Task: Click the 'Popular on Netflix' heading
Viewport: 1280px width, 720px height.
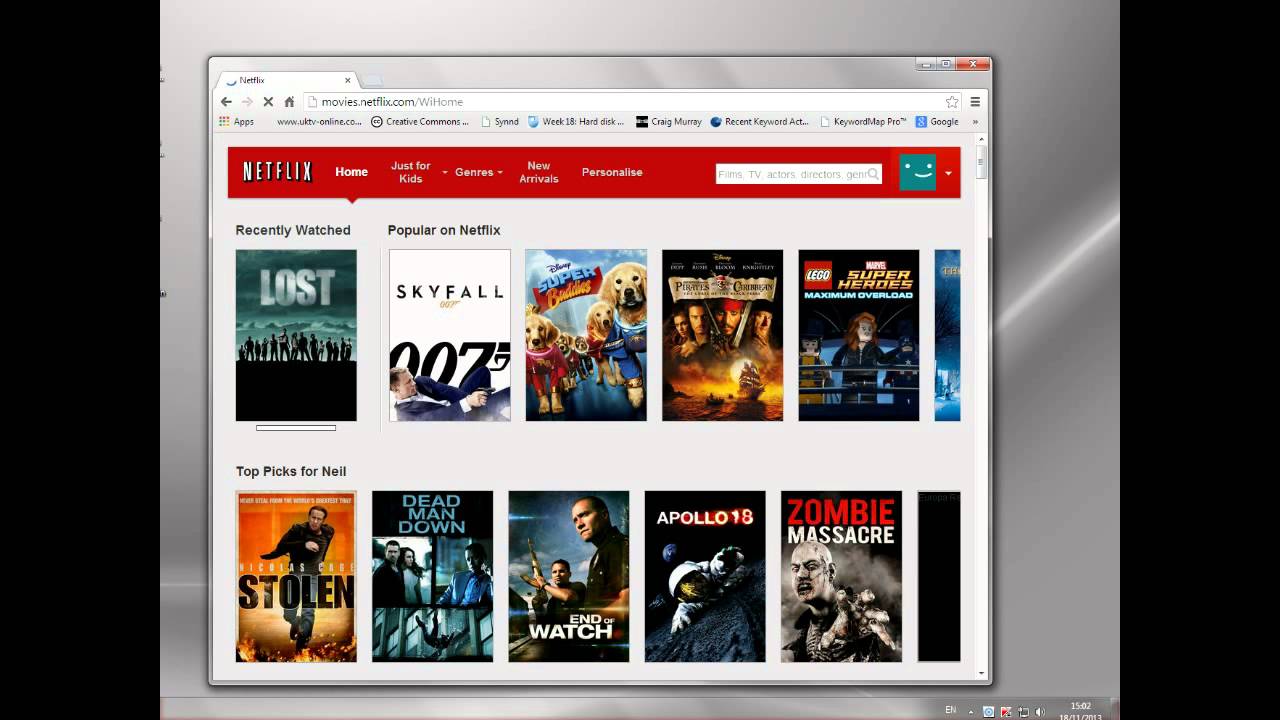Action: (444, 230)
